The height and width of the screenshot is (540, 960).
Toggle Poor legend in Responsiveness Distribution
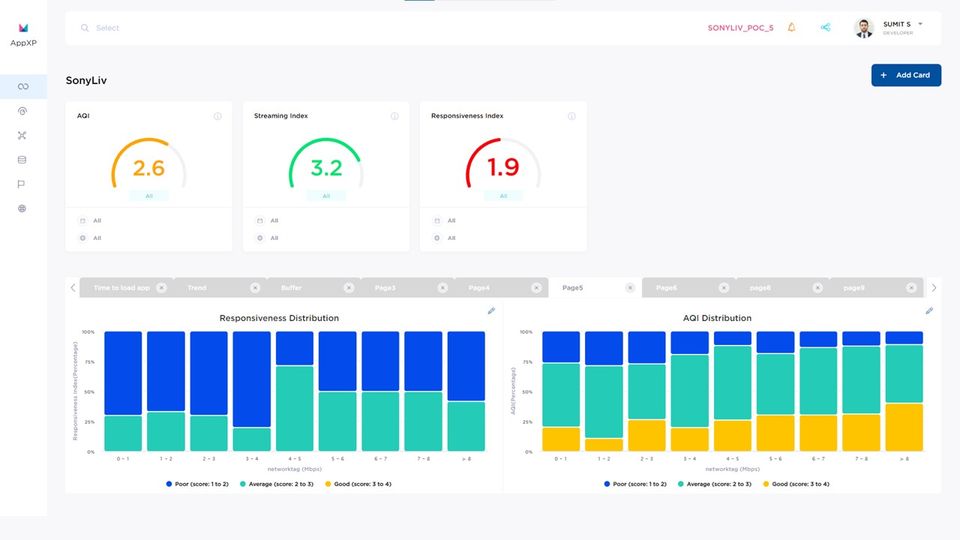(197, 484)
